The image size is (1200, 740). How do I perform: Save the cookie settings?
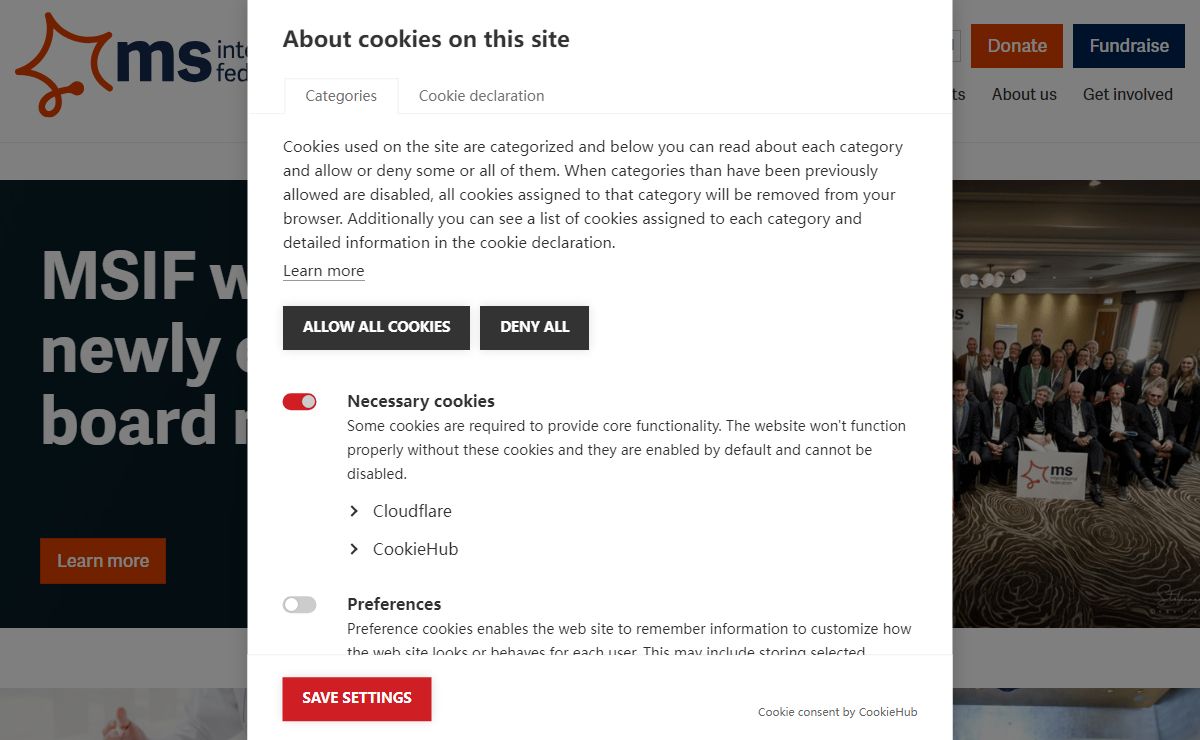click(357, 699)
